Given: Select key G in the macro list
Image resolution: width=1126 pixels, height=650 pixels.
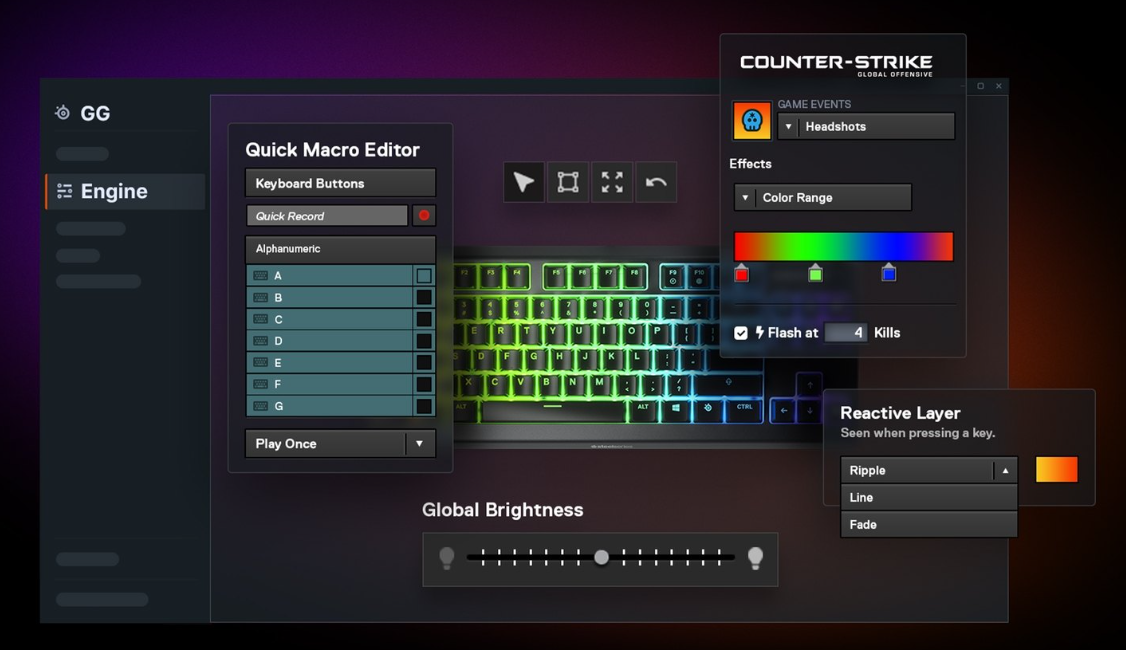Looking at the screenshot, I should (x=330, y=406).
